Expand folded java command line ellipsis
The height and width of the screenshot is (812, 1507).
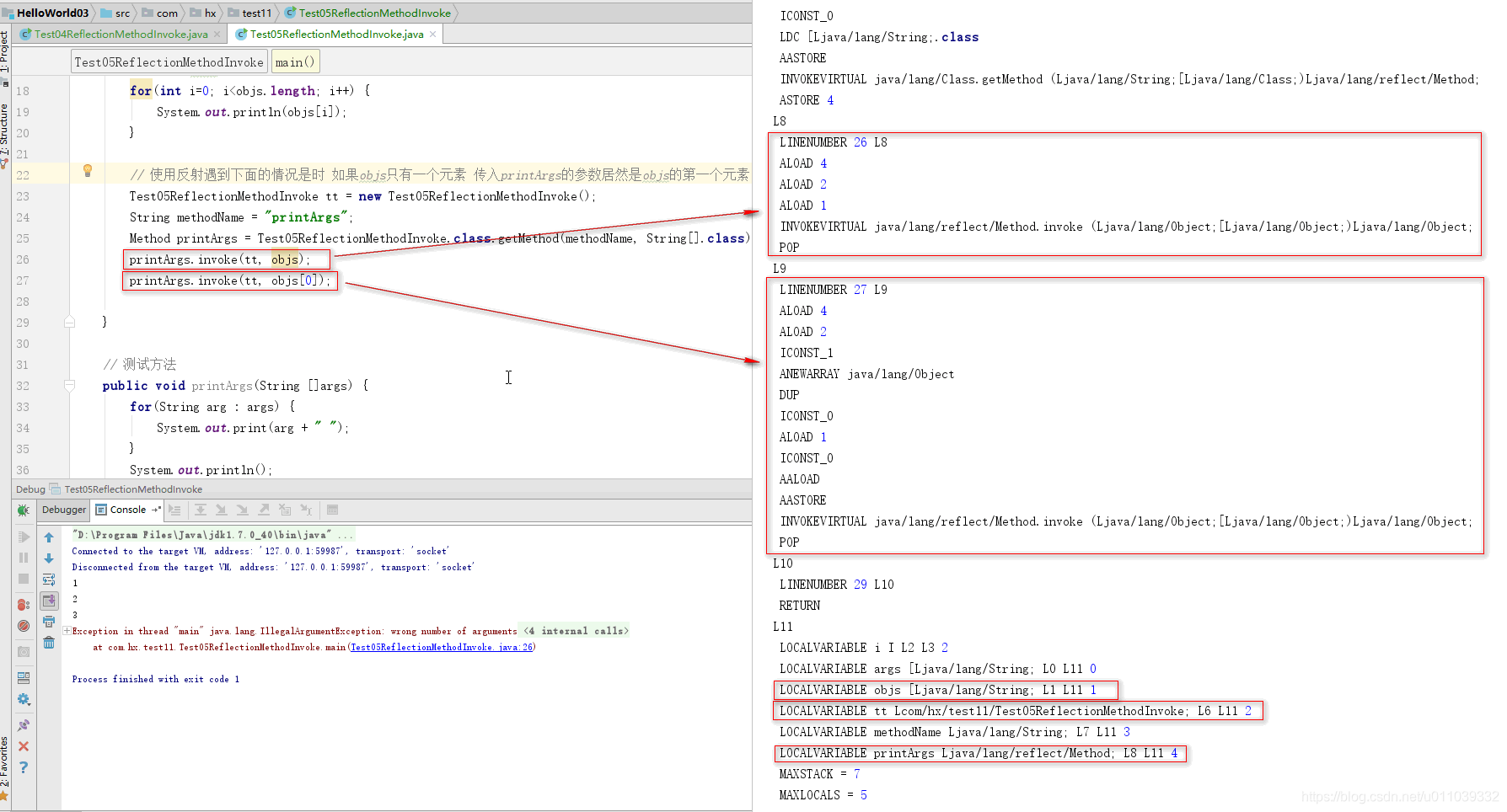pyautogui.click(x=346, y=535)
